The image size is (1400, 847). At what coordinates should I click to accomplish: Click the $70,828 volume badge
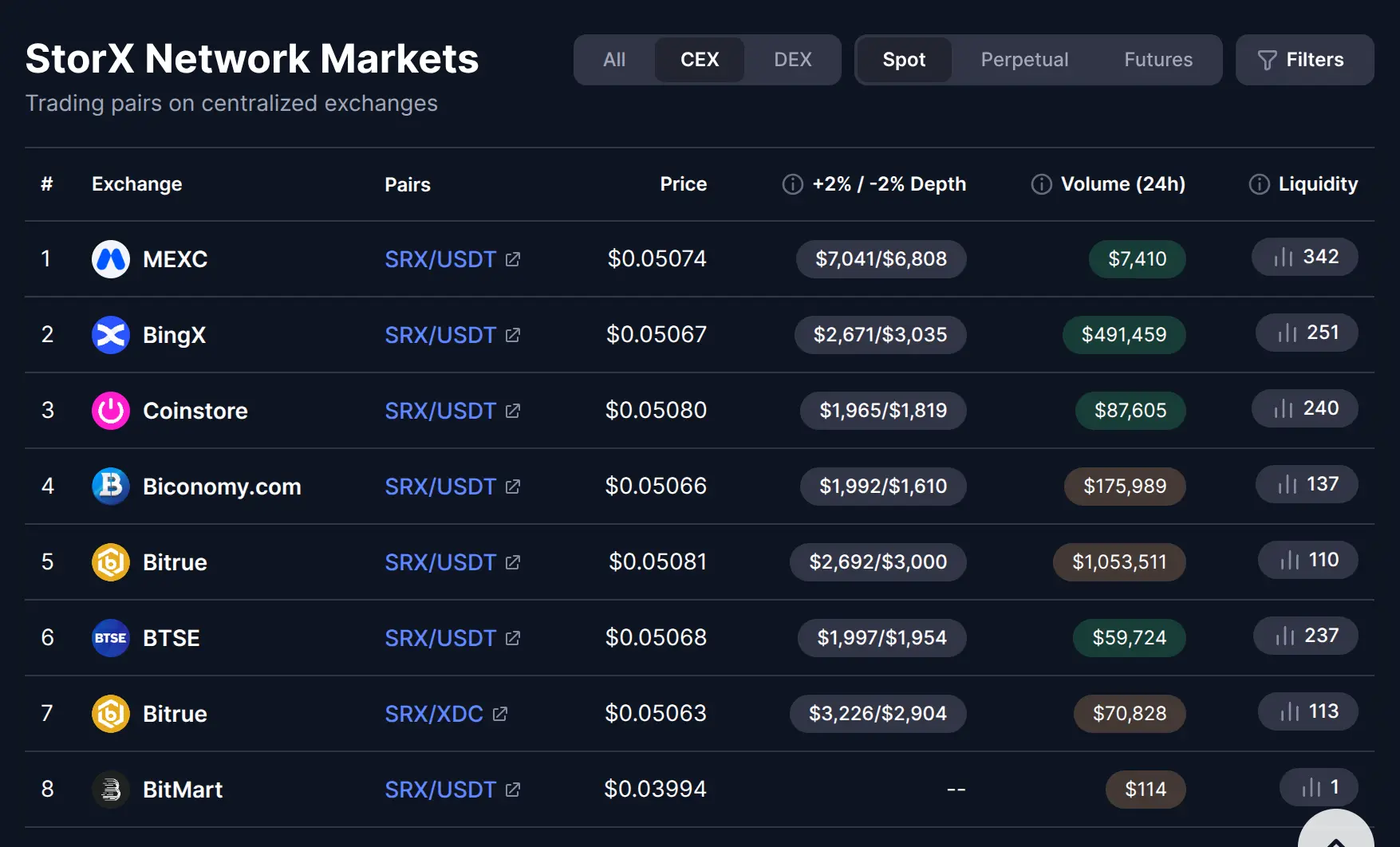tap(1130, 714)
